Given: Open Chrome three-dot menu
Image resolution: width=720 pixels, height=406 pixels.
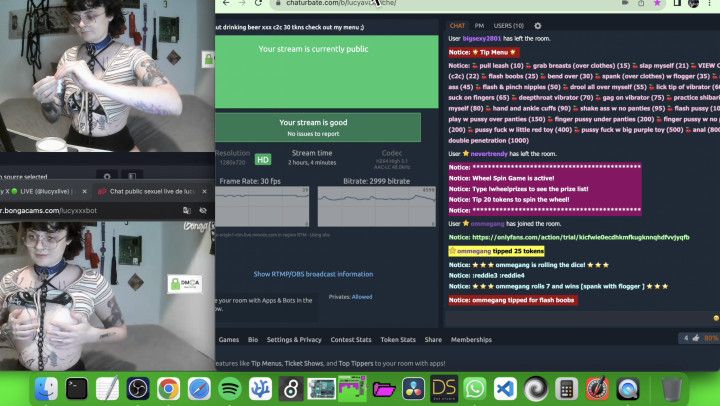Looking at the screenshot, I should point(710,3).
